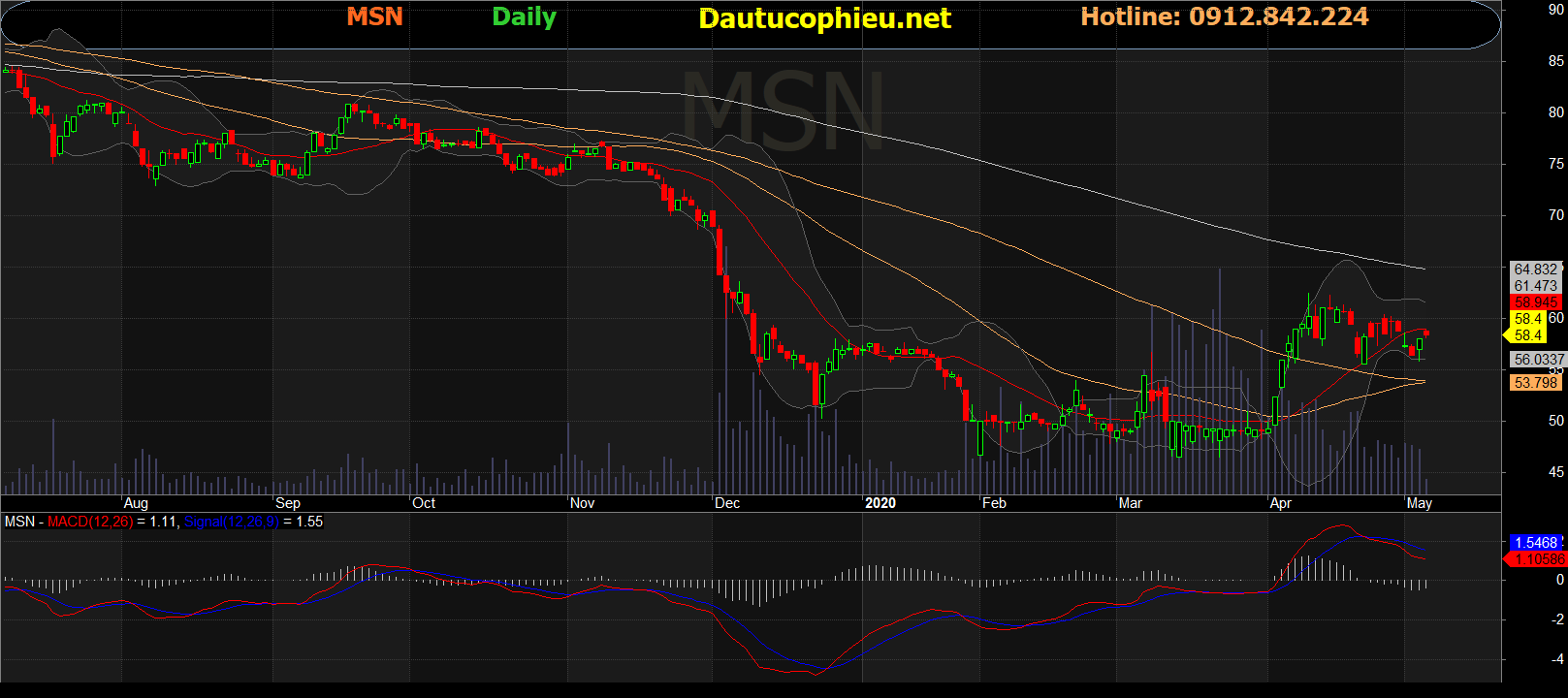The width and height of the screenshot is (1568, 698).
Task: Click the blue Signal(12,26,9) indicator label
Action: click(231, 522)
